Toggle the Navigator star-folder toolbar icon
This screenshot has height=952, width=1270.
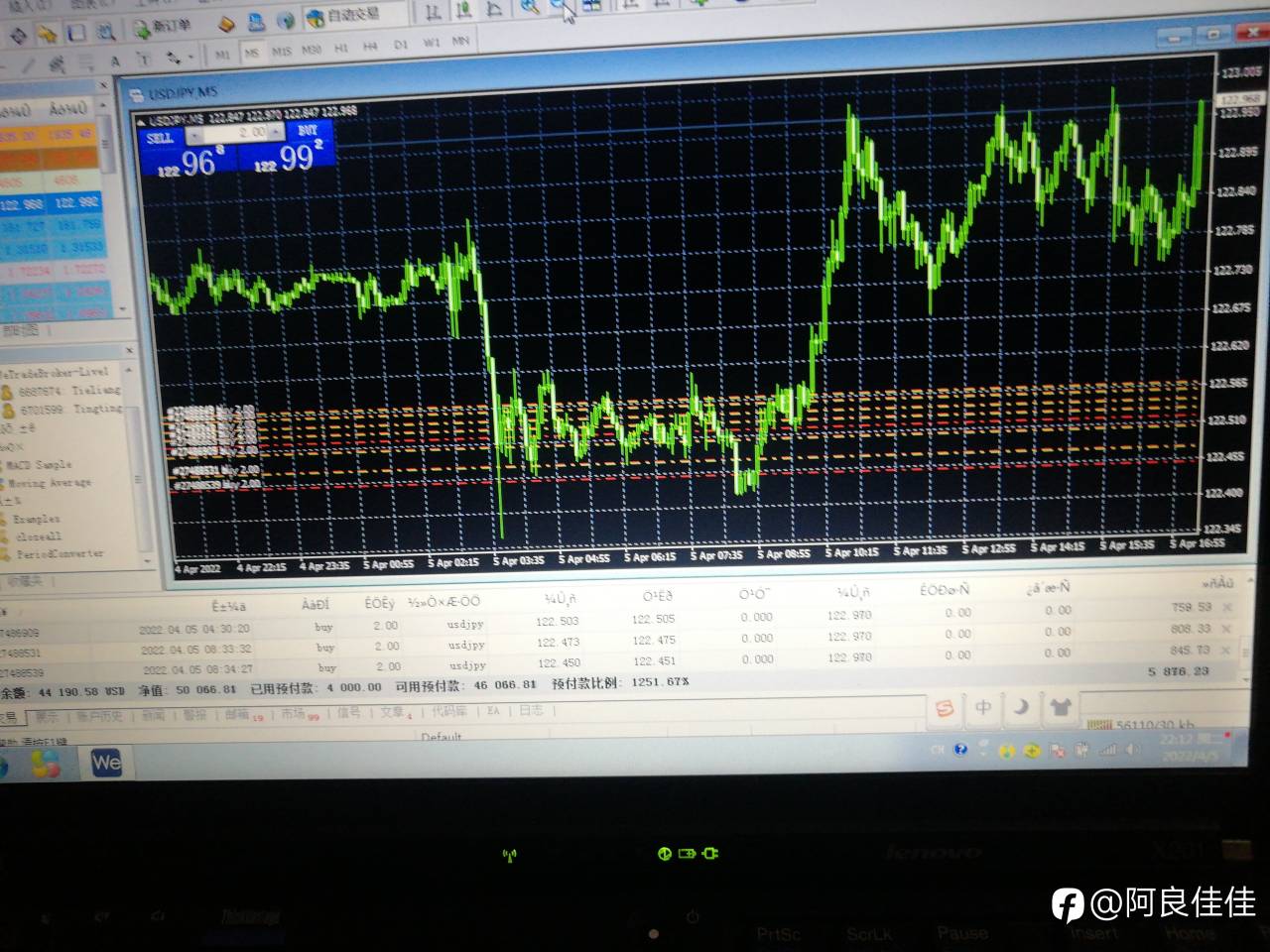(x=47, y=35)
